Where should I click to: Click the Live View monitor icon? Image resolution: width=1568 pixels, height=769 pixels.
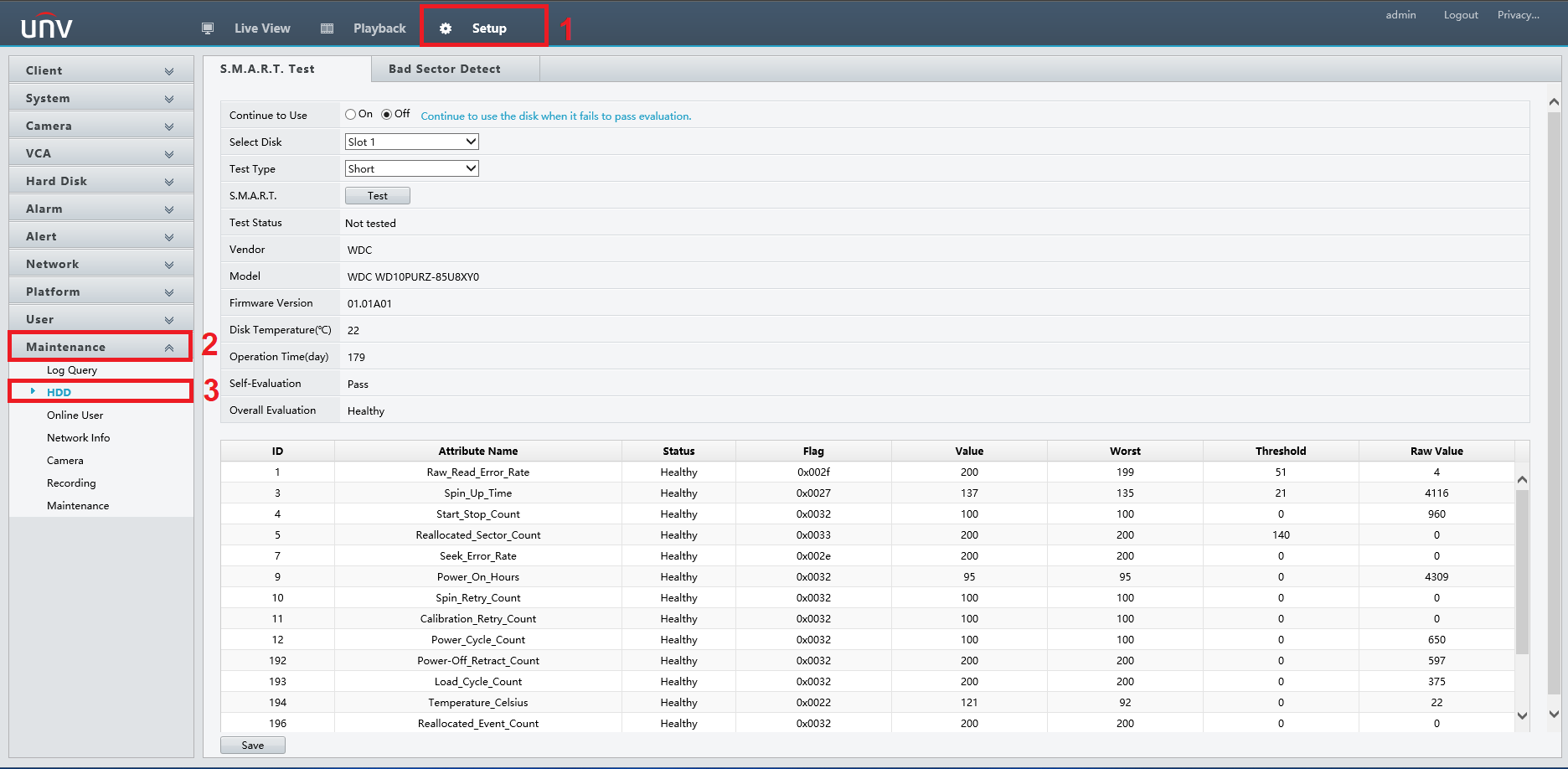[208, 28]
